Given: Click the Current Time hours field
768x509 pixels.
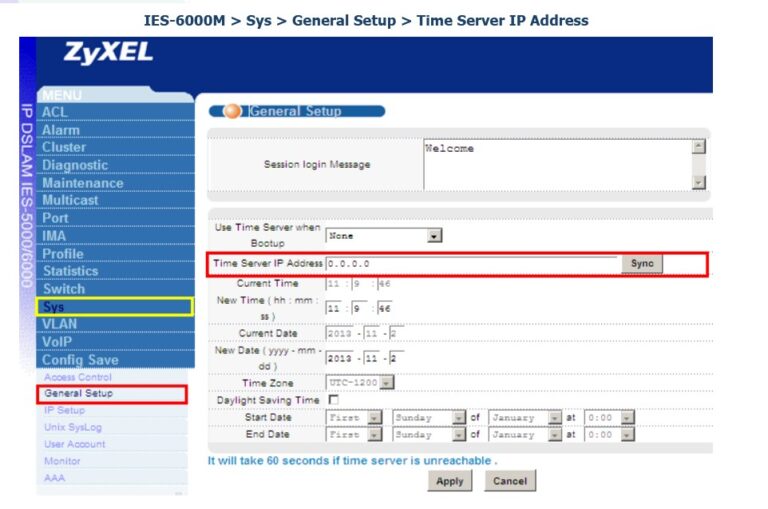Looking at the screenshot, I should 336,284.
